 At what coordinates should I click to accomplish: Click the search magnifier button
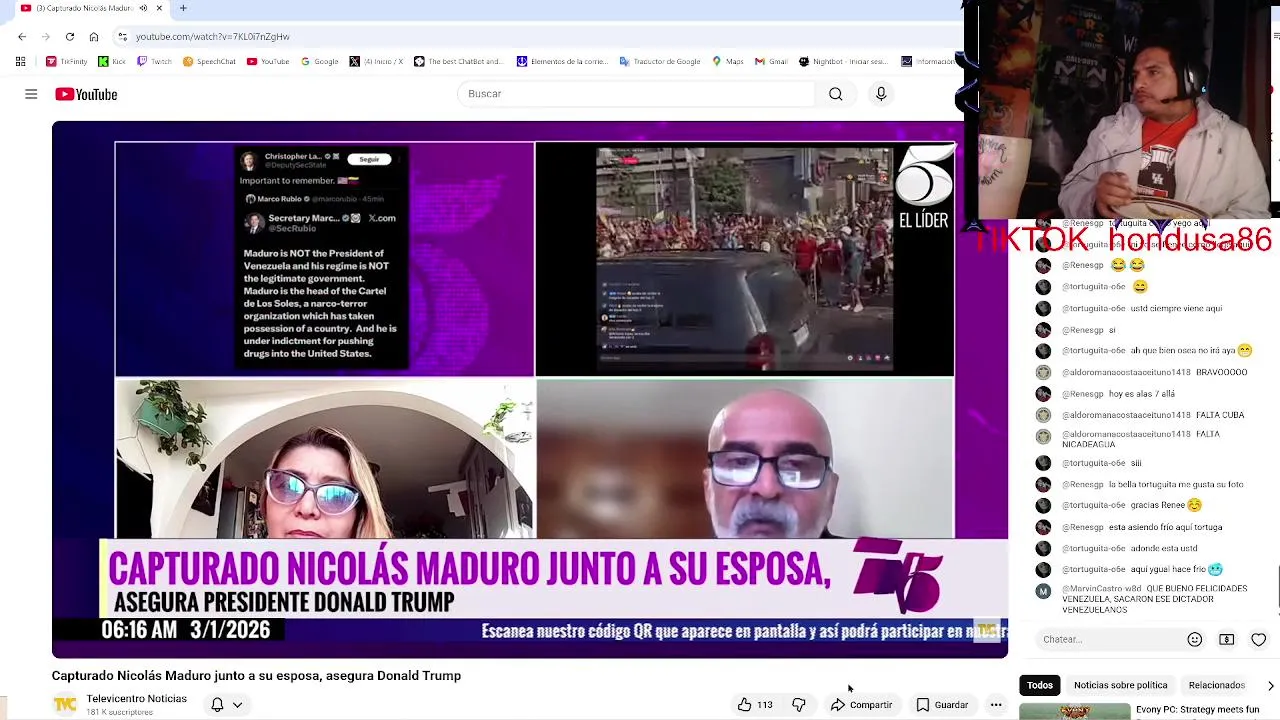[836, 94]
